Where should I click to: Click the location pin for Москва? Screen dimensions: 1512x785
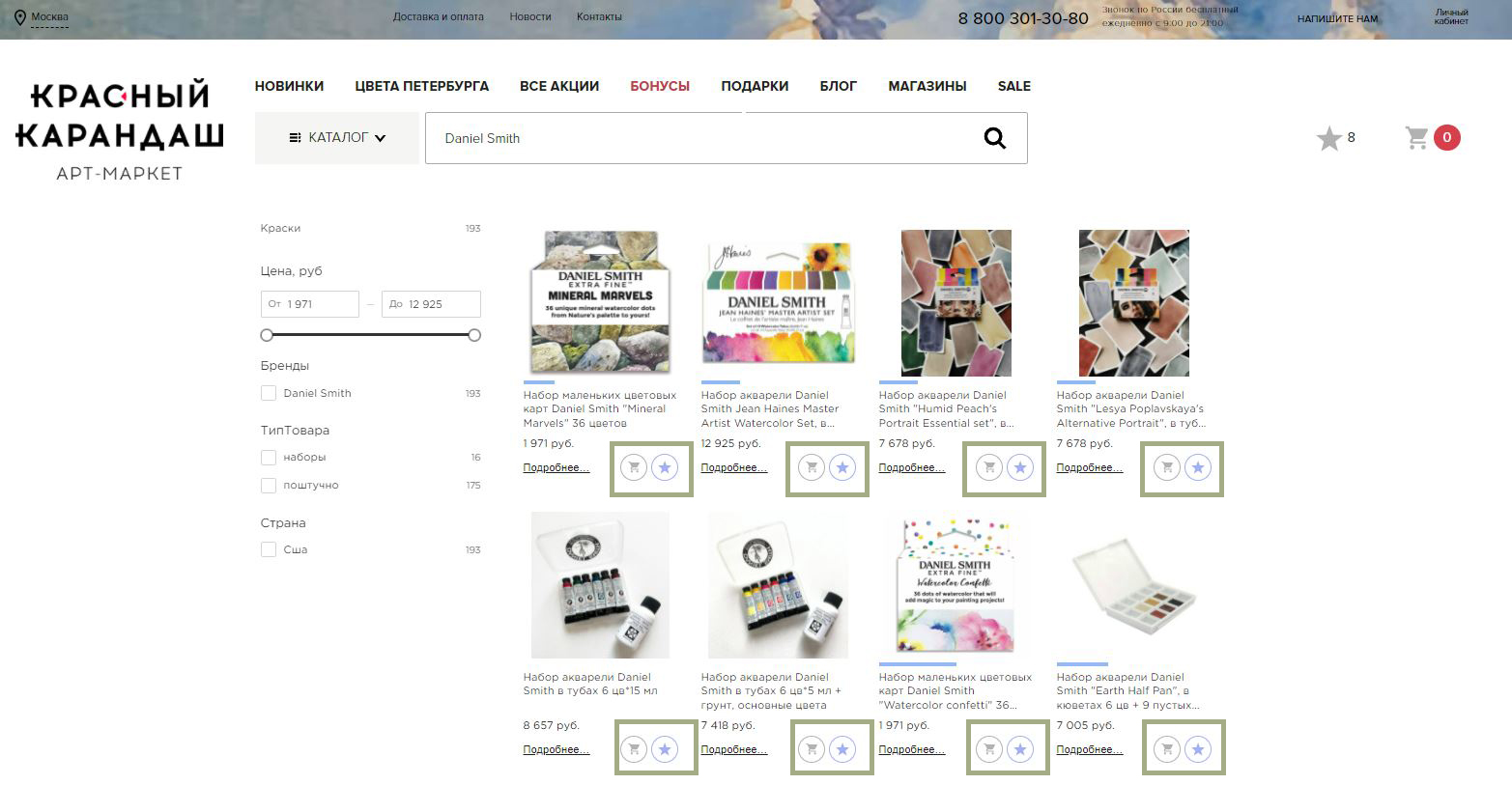[x=20, y=17]
